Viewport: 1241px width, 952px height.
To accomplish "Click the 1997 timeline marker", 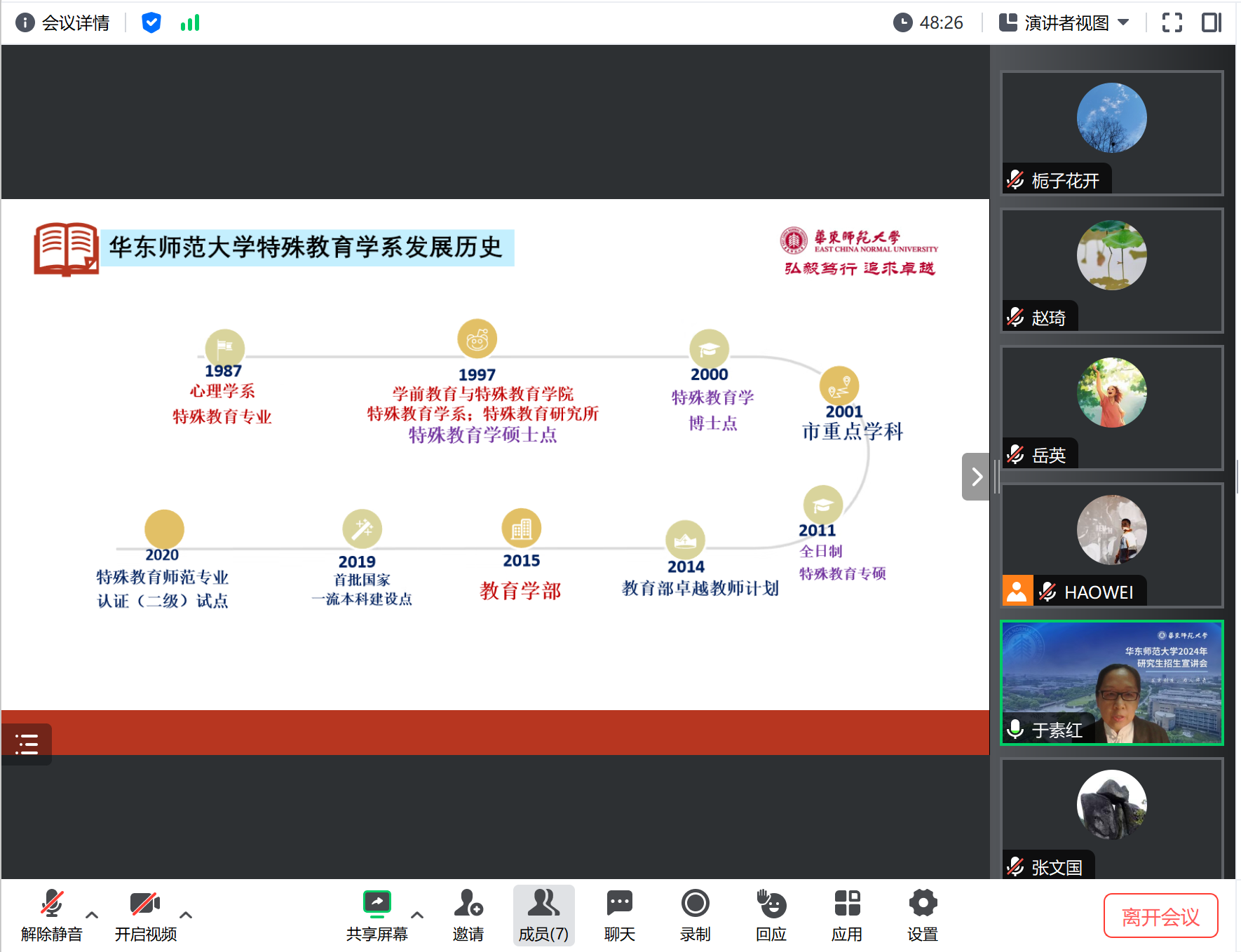I will click(x=477, y=339).
